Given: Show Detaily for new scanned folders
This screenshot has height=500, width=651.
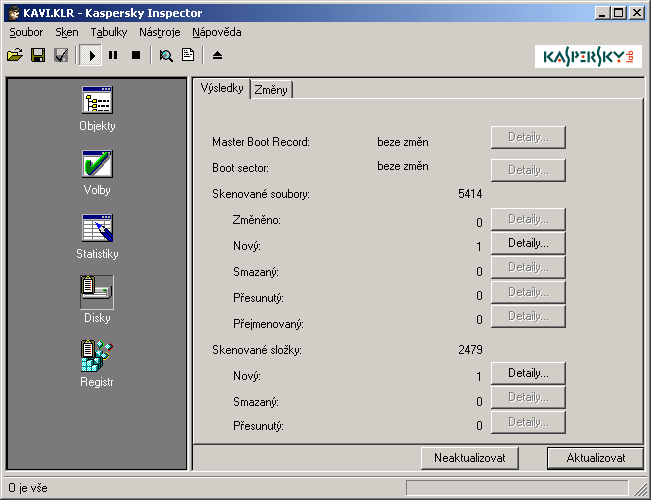Looking at the screenshot, I should [528, 373].
